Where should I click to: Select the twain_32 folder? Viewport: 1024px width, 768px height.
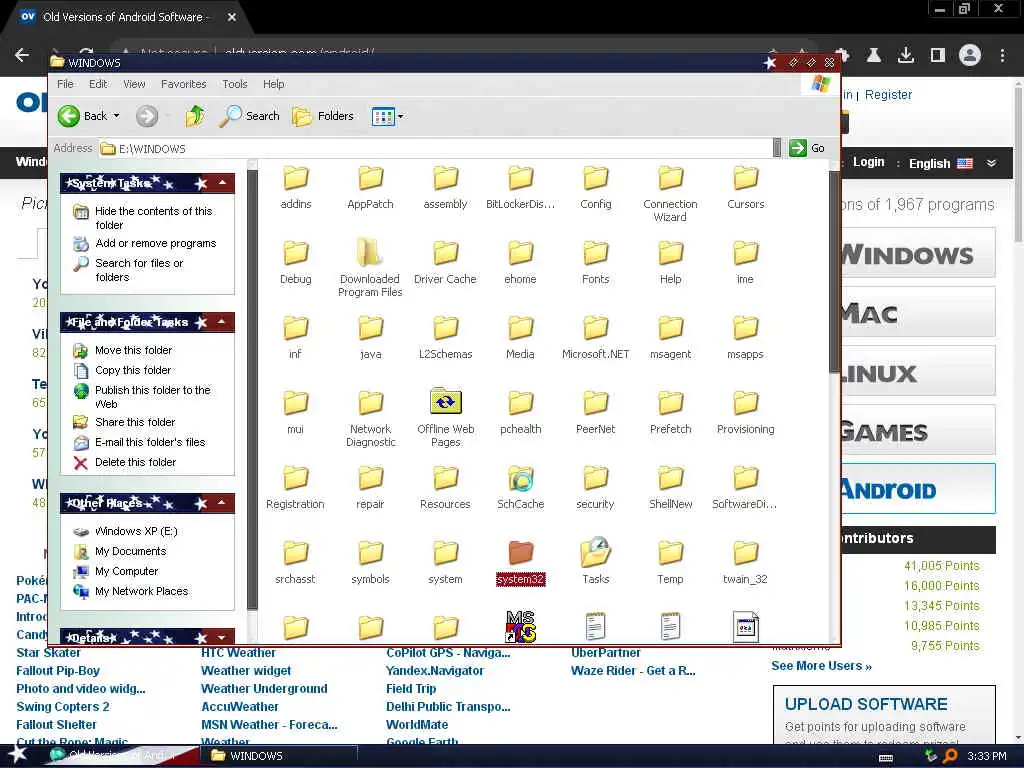coord(745,563)
